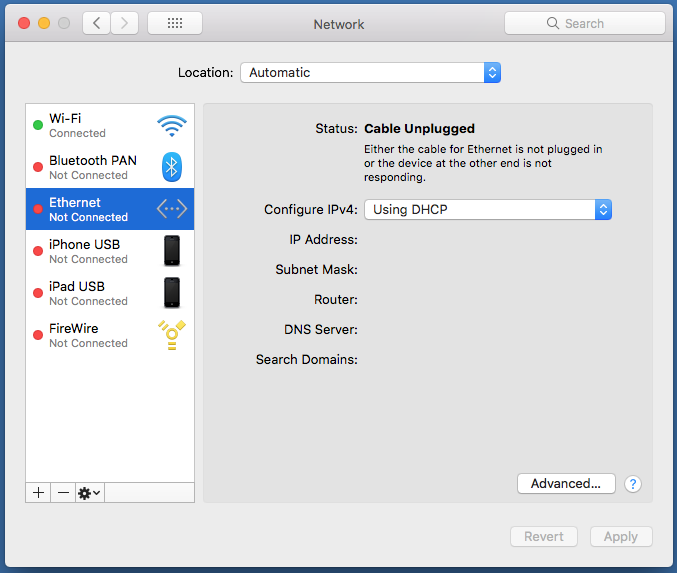Click the IP Address label
The image size is (677, 573).
pos(323,240)
